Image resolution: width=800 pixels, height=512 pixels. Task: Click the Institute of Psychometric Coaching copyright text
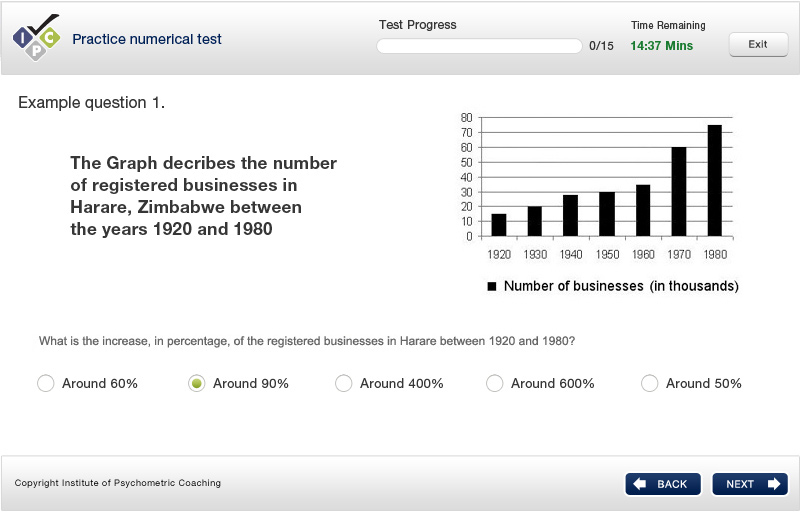(118, 483)
